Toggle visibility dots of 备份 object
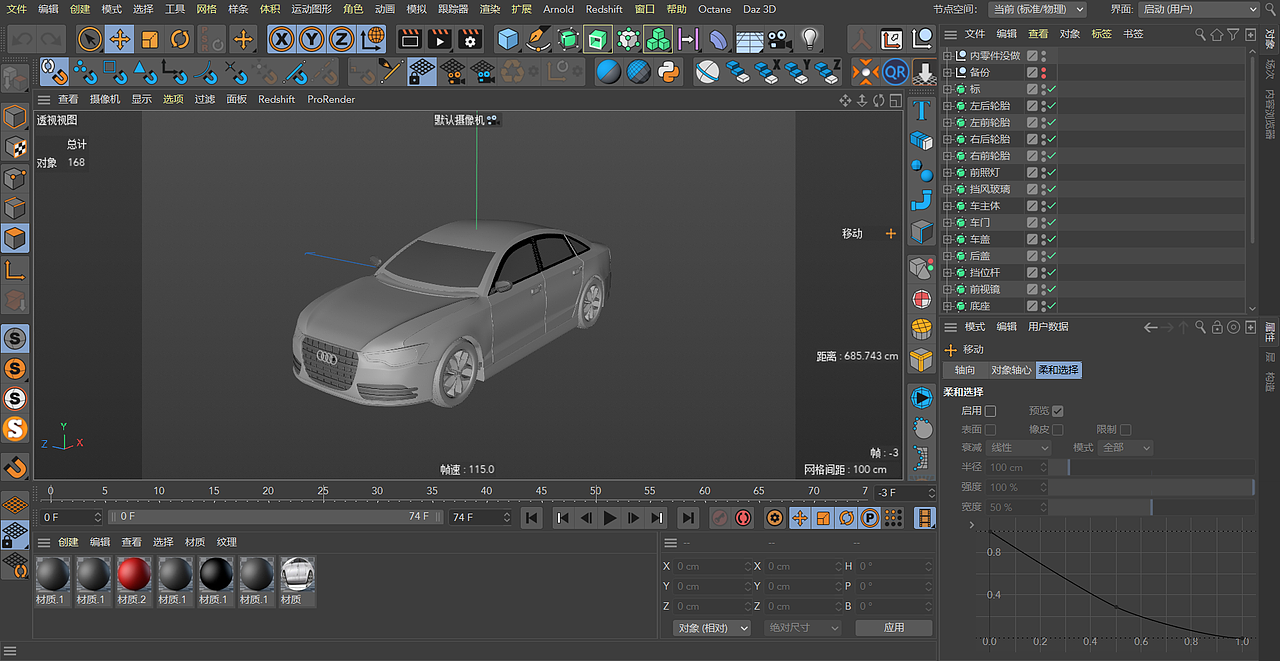This screenshot has height=661, width=1280. click(1044, 70)
